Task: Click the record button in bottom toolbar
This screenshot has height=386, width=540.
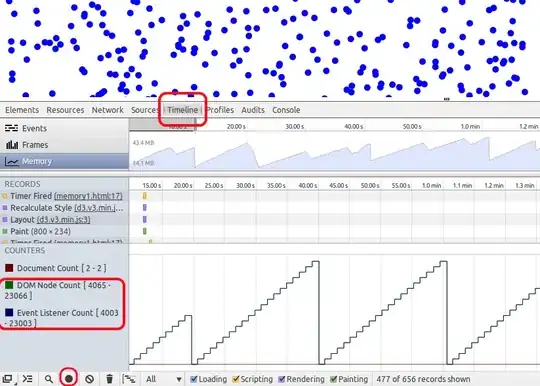Action: (x=69, y=379)
